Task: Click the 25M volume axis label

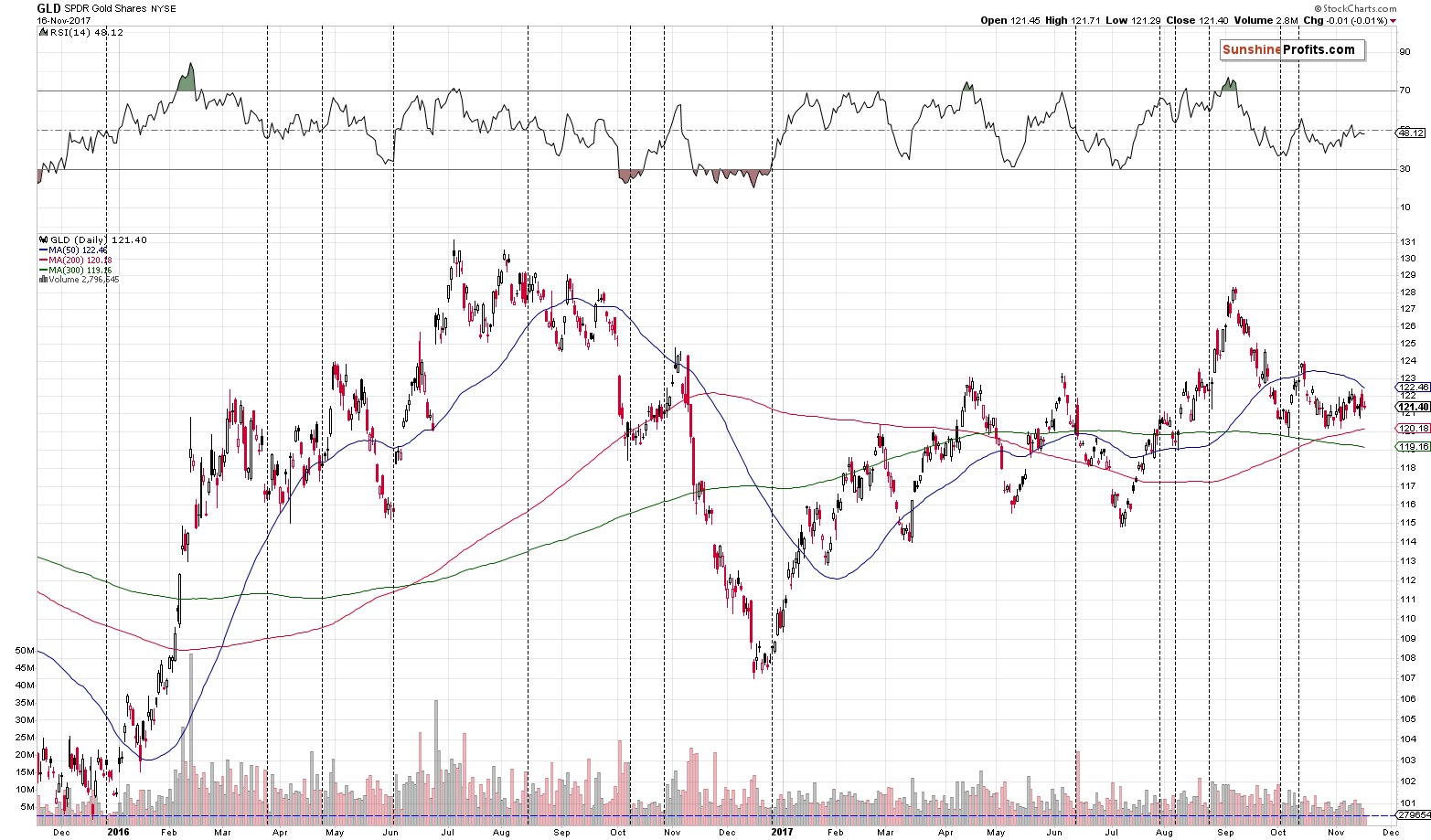Action: click(25, 737)
